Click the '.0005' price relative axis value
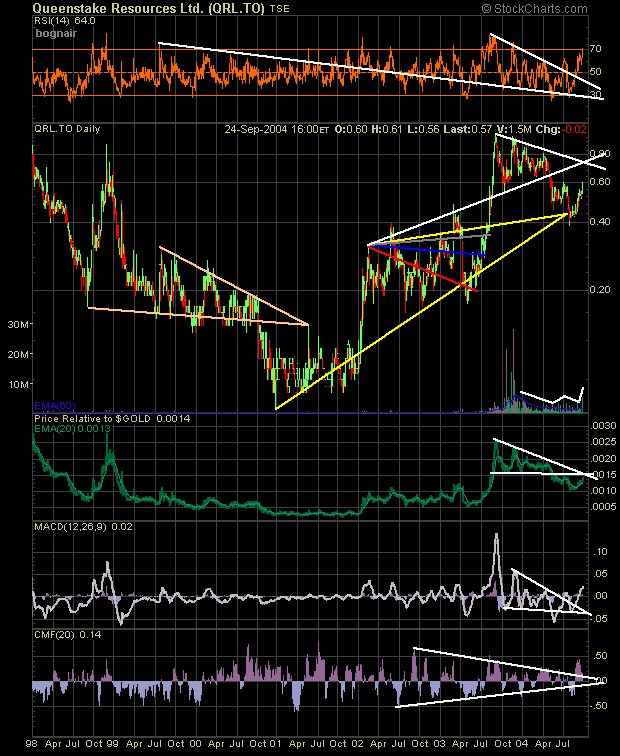Screen dimensions: 620x756 (x=603, y=507)
